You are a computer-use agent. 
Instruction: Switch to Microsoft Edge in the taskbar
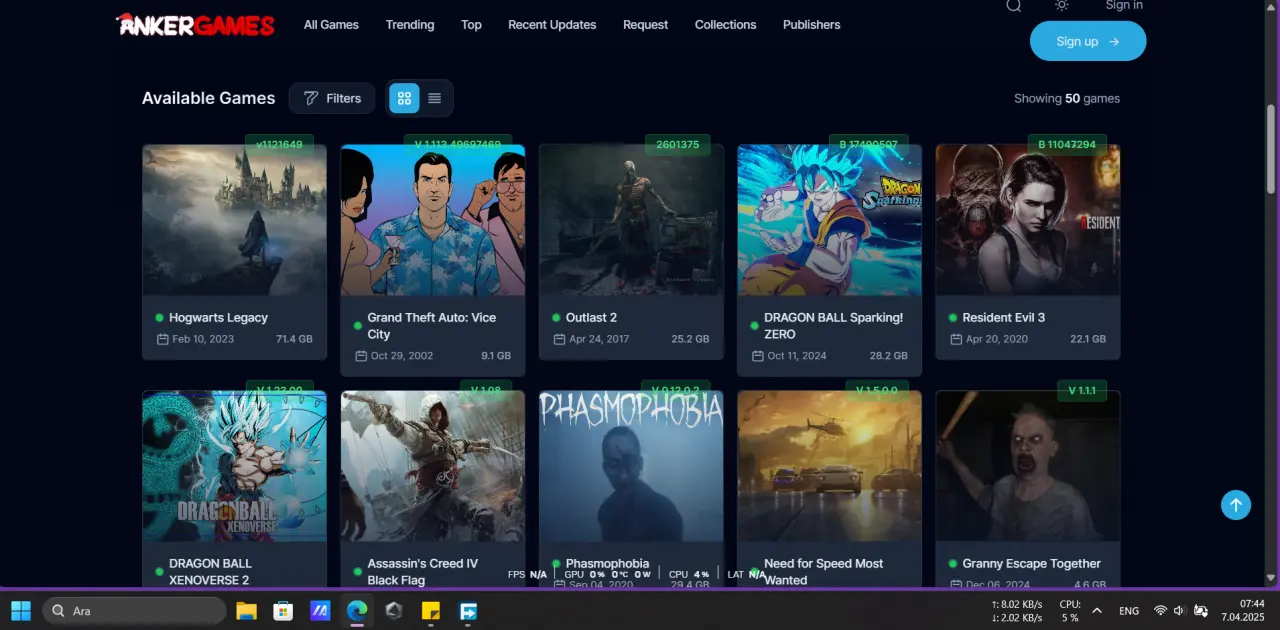357,610
